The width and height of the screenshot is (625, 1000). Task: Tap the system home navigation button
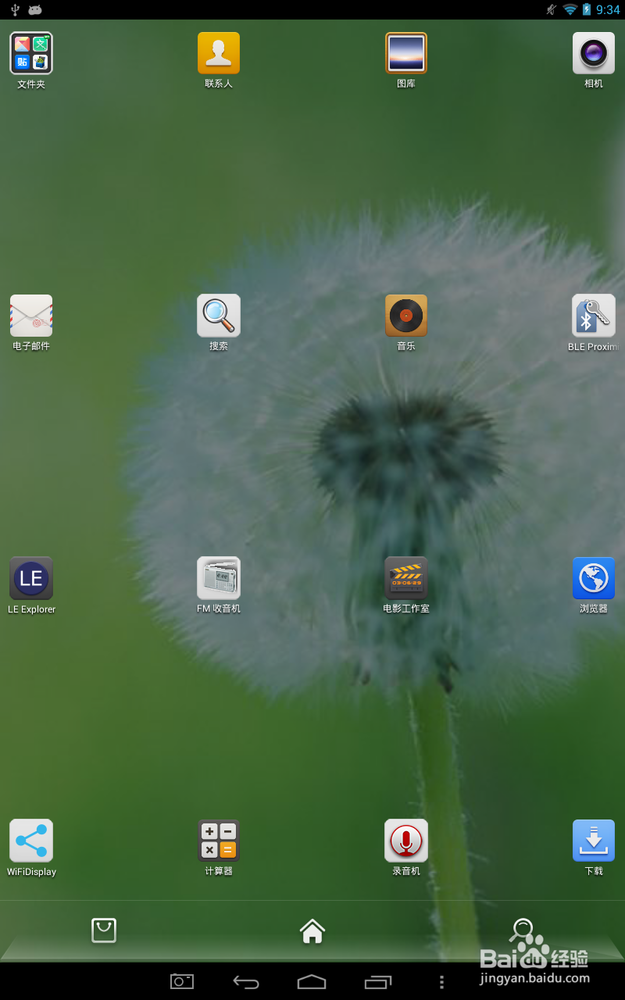(x=312, y=982)
